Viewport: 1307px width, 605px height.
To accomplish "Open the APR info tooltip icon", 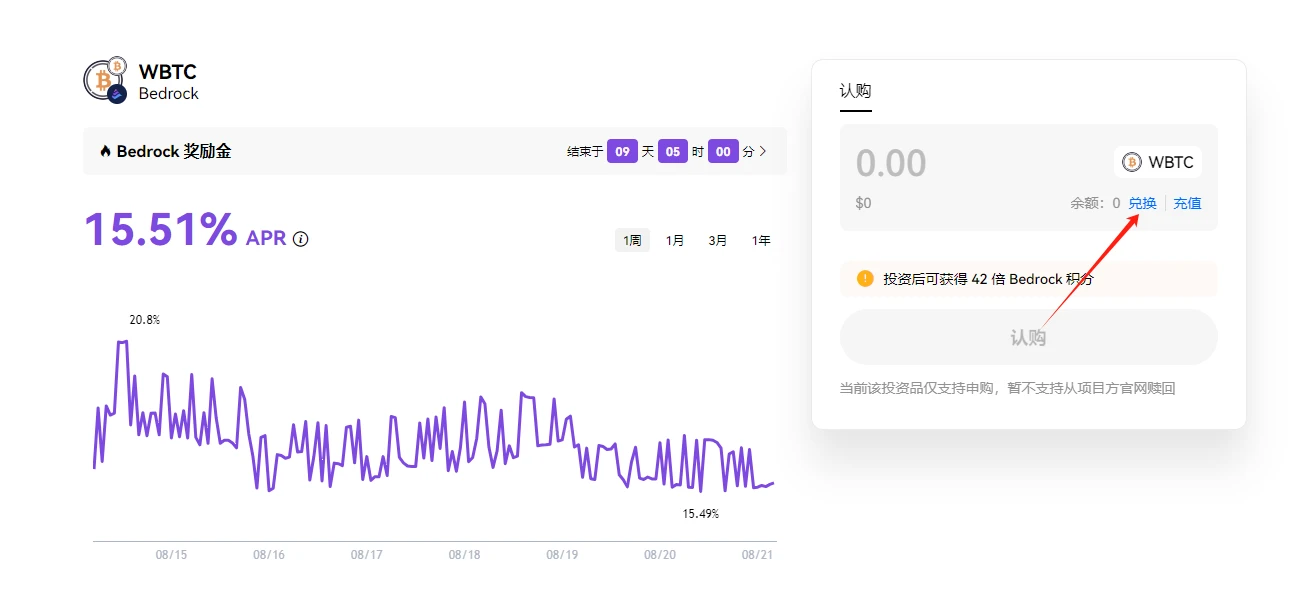I will (x=301, y=239).
